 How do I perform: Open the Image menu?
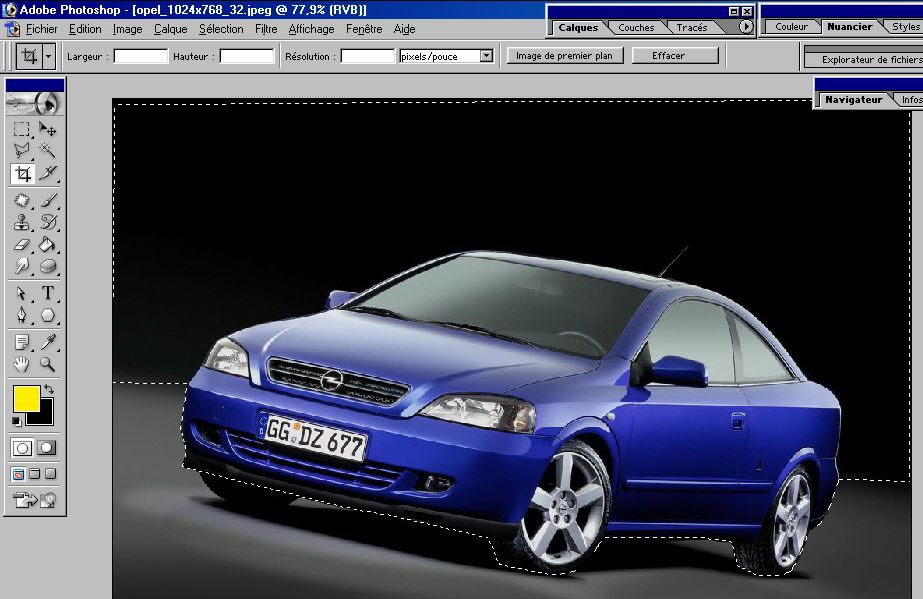(127, 29)
